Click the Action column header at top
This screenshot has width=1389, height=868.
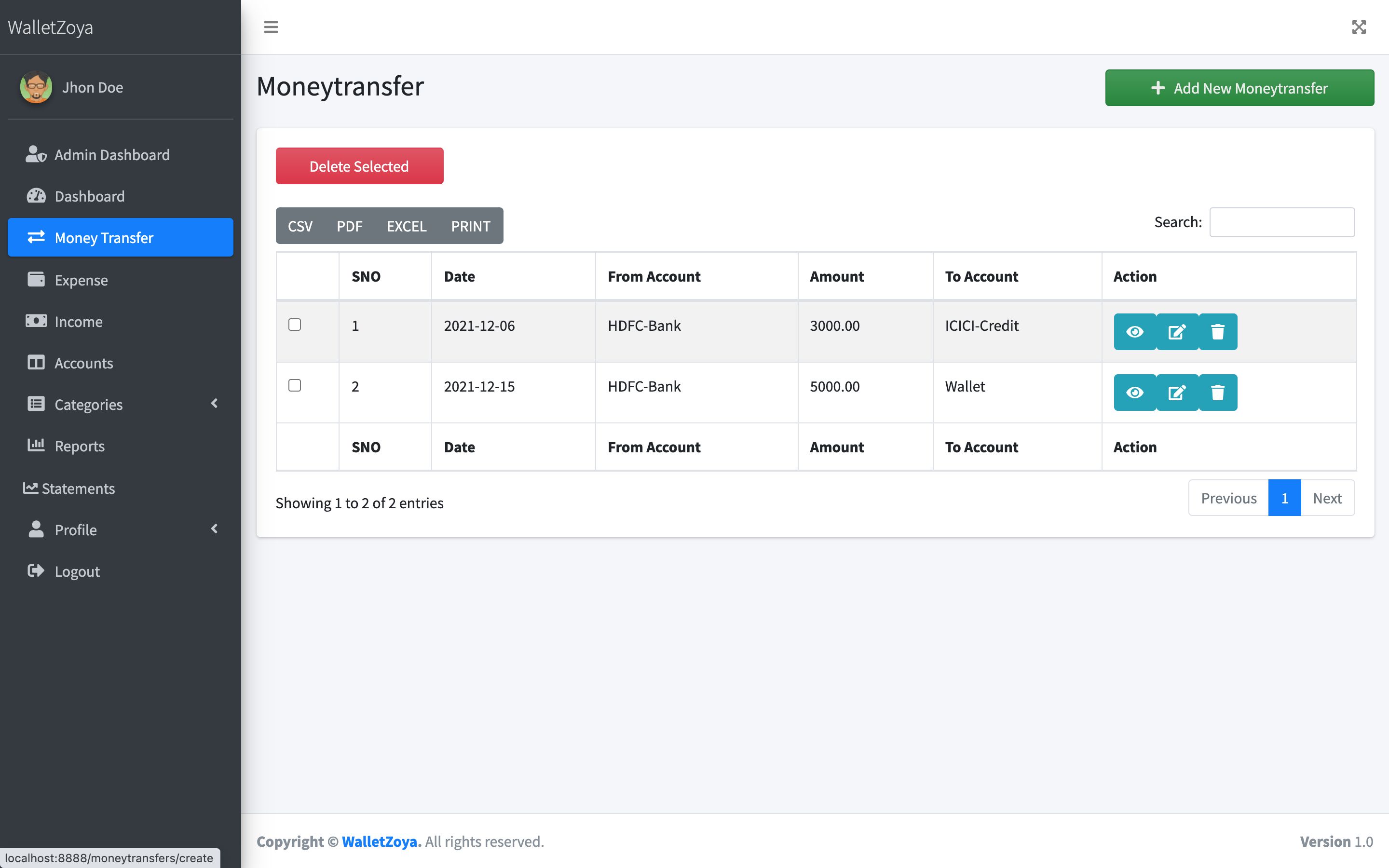click(1229, 276)
